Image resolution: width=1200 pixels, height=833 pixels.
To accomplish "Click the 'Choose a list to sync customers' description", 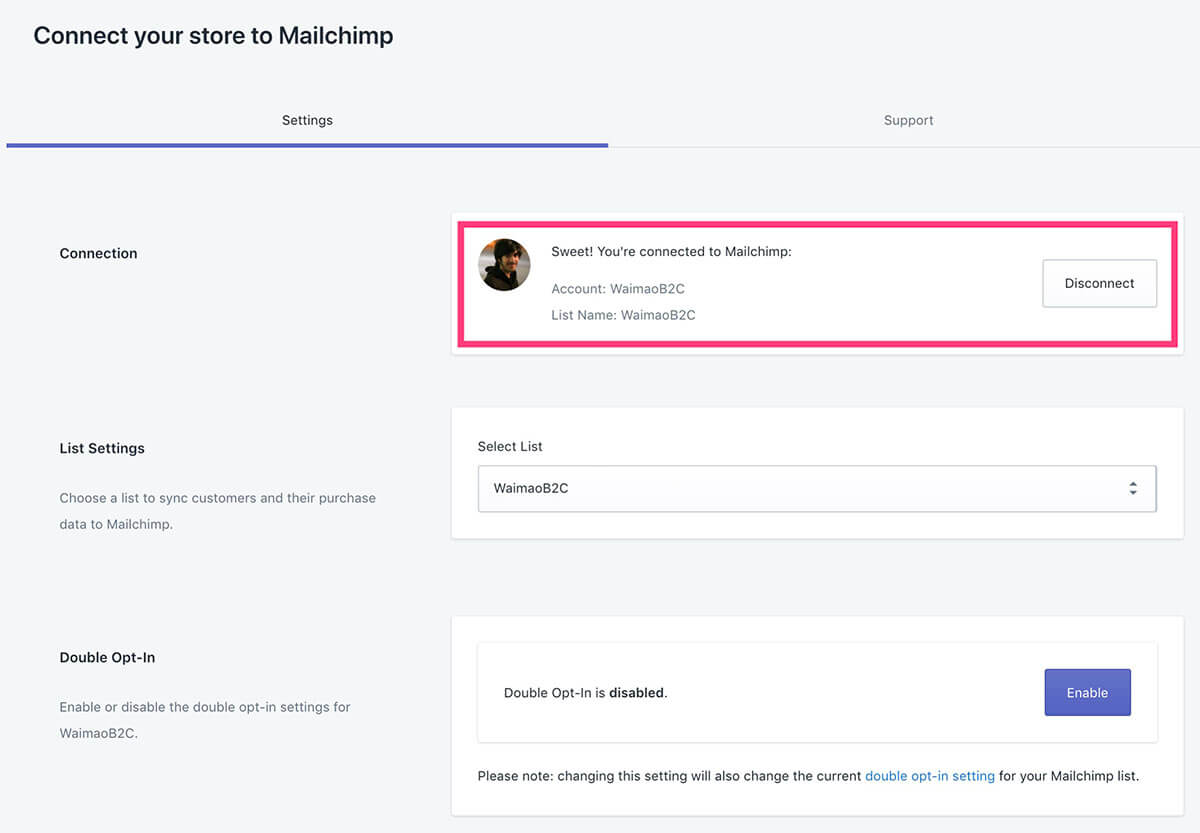I will click(218, 510).
